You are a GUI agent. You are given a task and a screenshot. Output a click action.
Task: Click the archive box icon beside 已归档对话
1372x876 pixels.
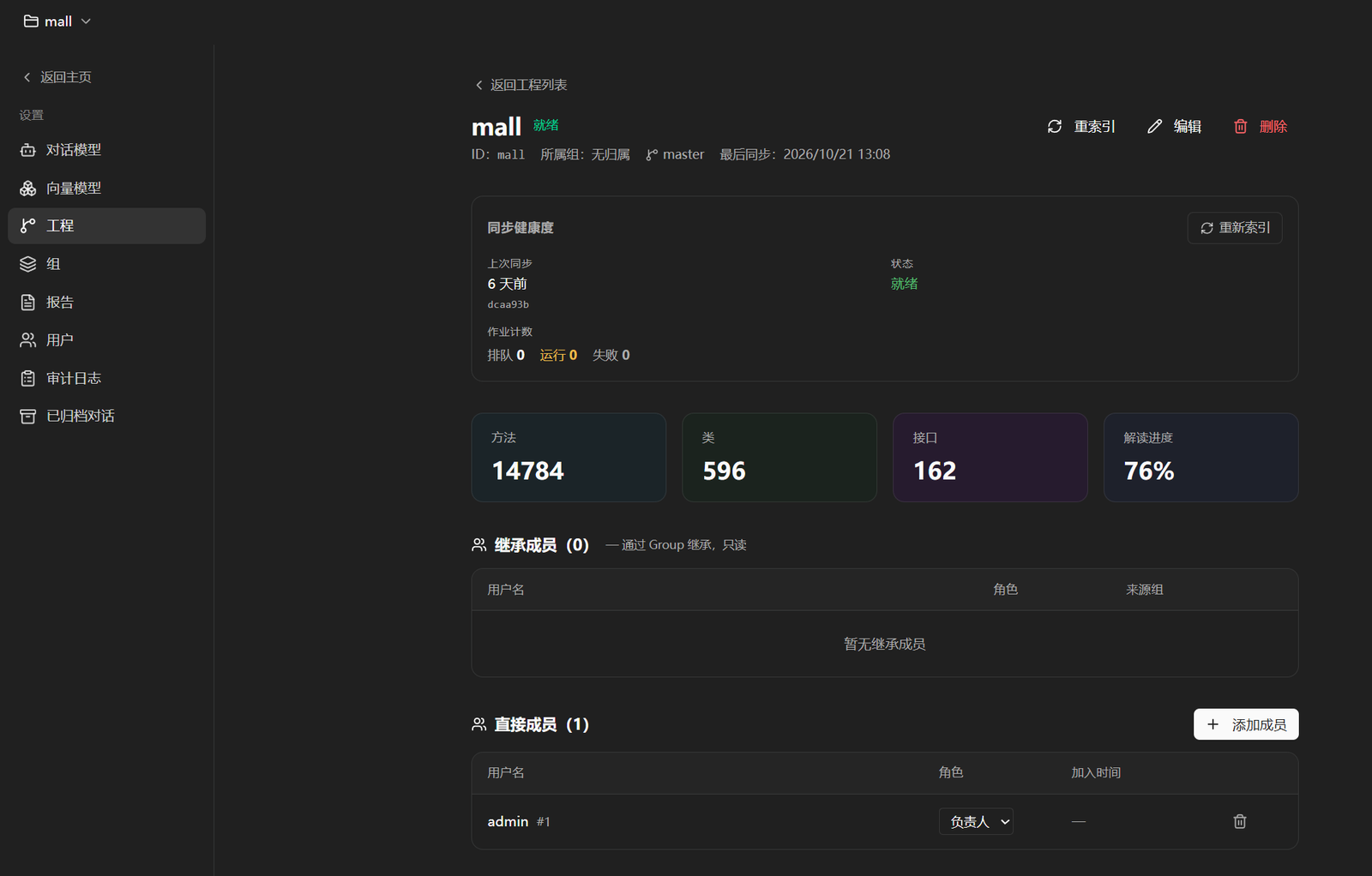point(28,416)
